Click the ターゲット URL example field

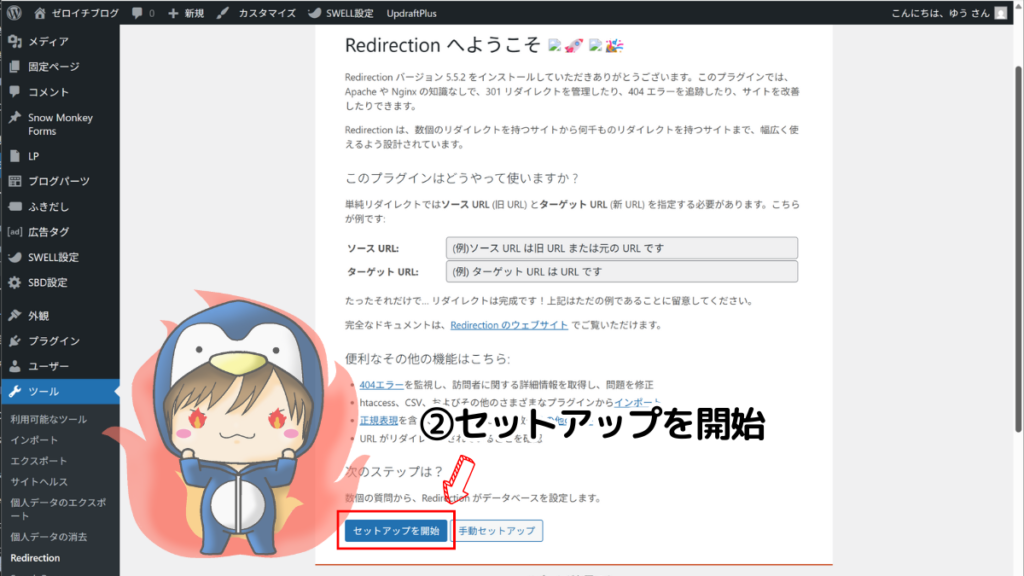click(x=622, y=272)
